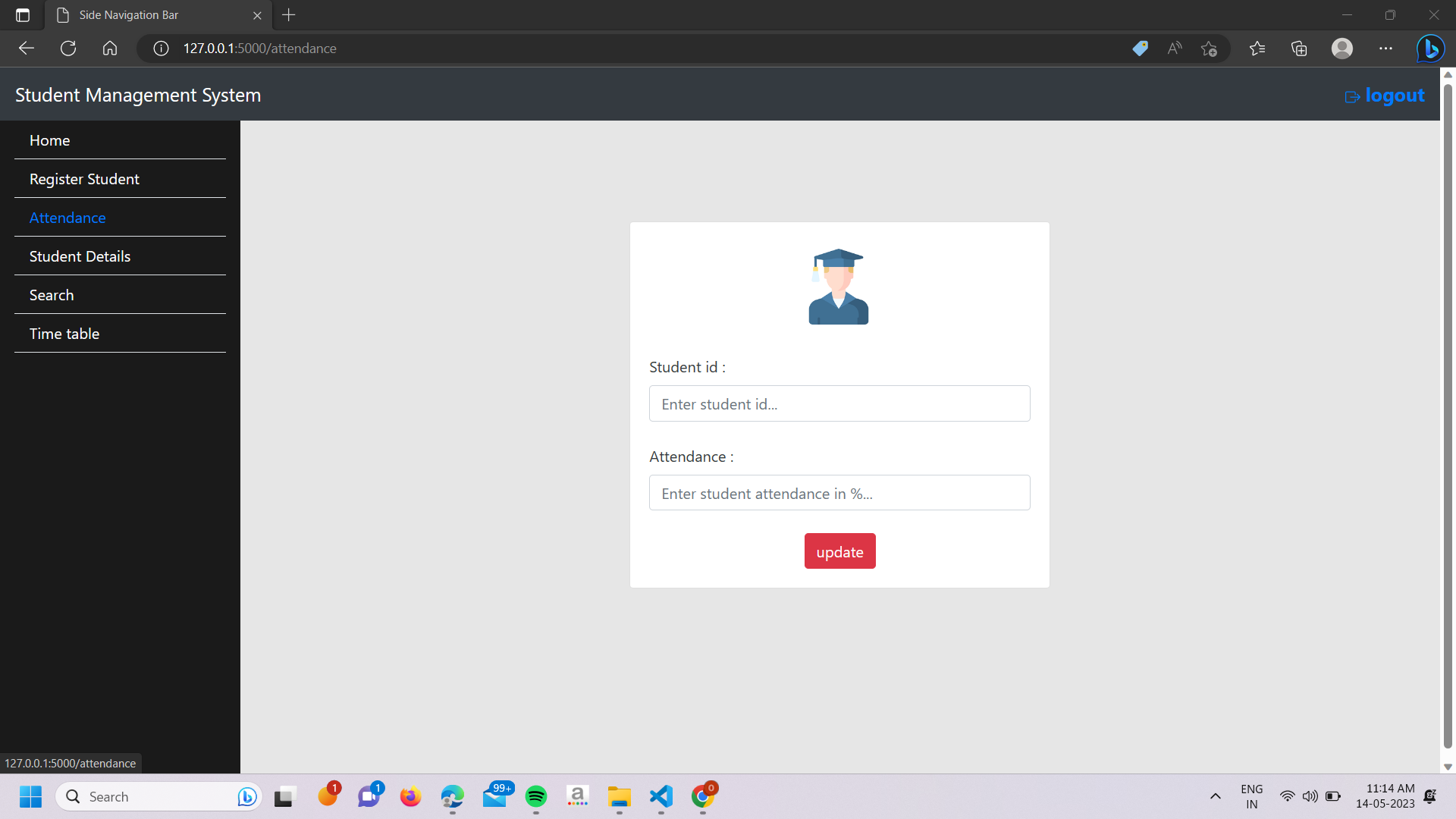This screenshot has width=1456, height=819.
Task: Click the update button
Action: pyautogui.click(x=839, y=551)
